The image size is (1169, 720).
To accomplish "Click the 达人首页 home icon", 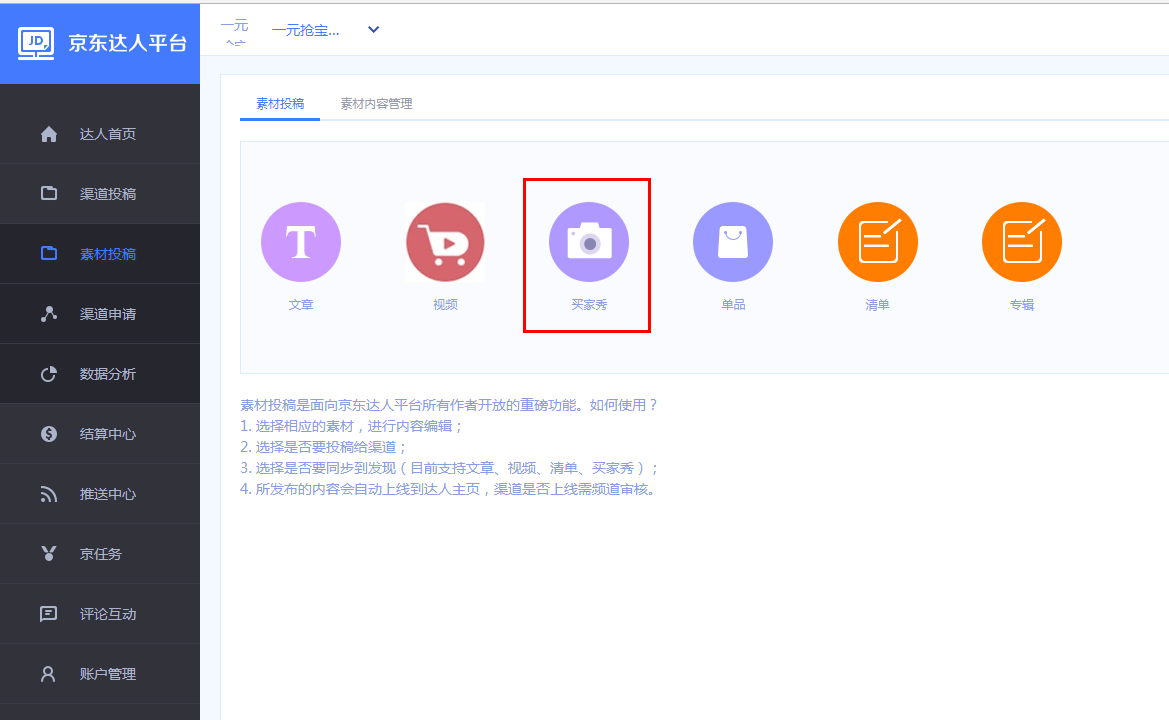I will [x=49, y=134].
